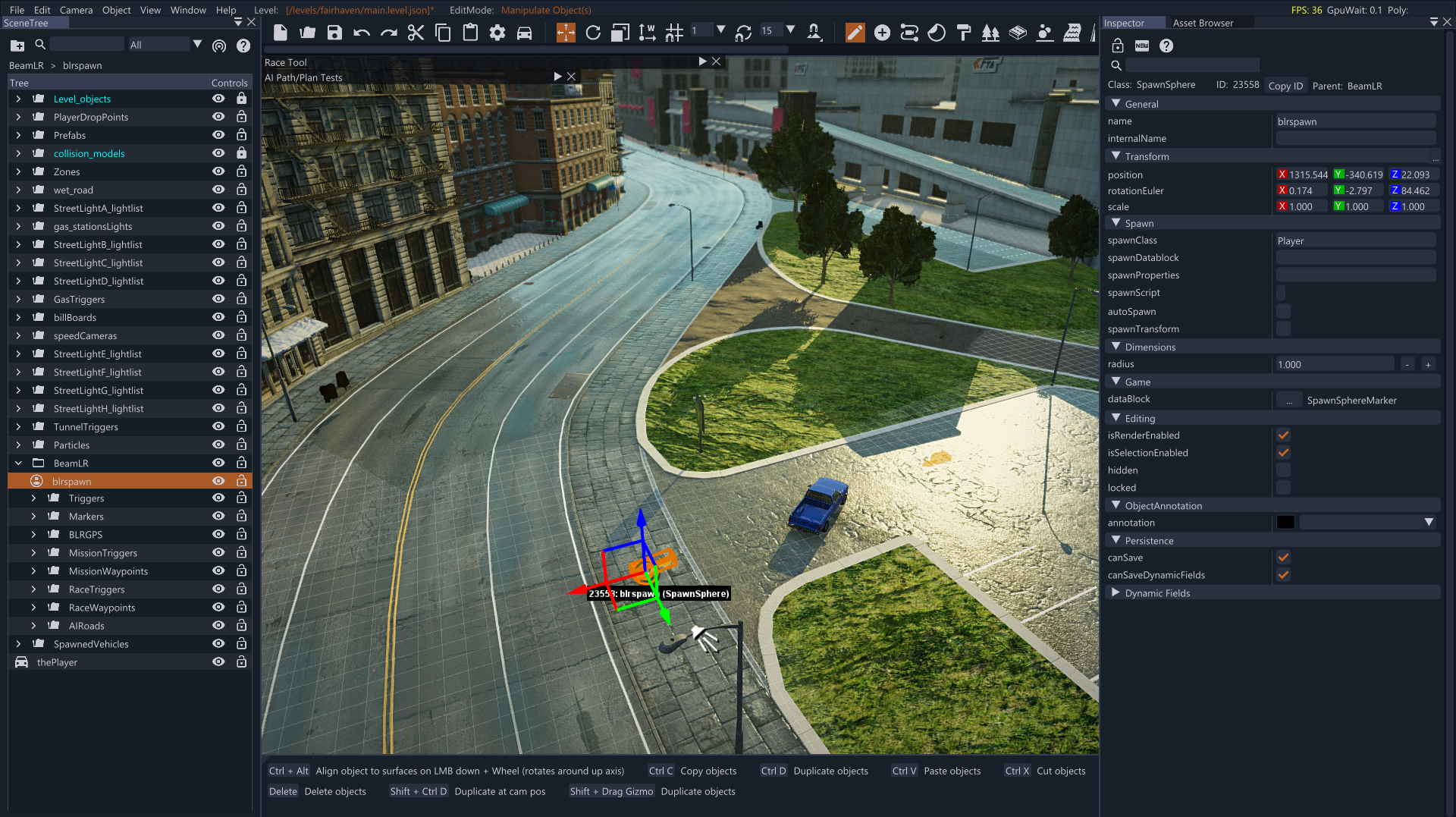Screen dimensions: 1456x817
Task: Click the Cut scissors icon
Action: click(416, 33)
